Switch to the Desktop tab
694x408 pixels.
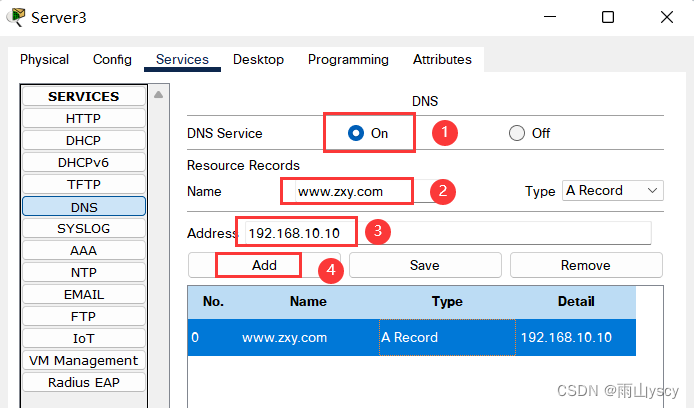point(258,59)
